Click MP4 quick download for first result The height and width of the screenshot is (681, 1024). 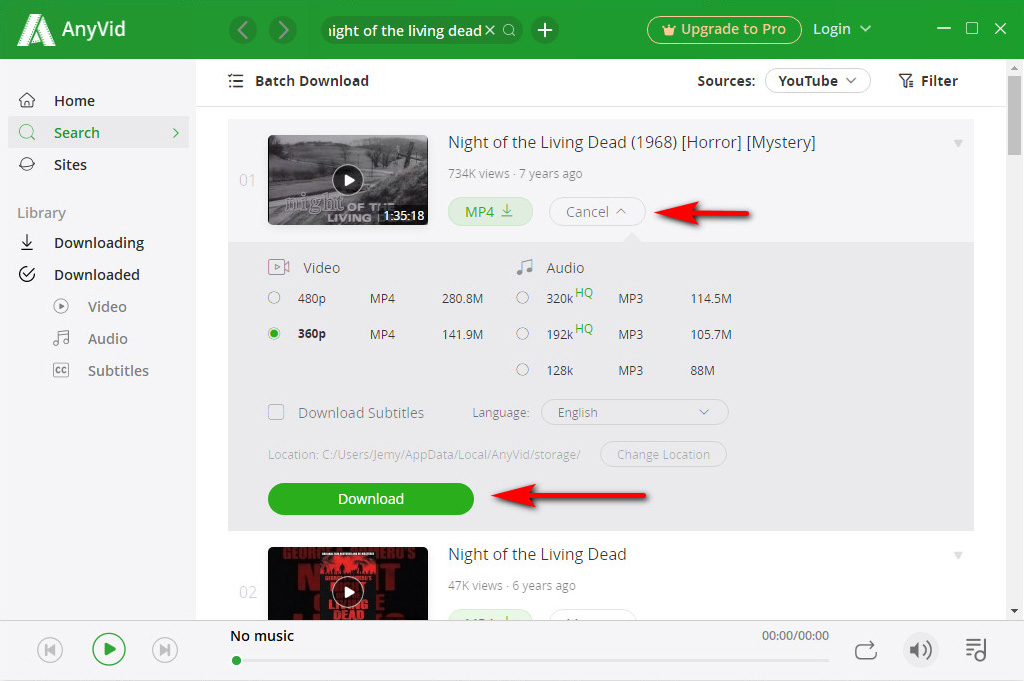coord(490,212)
